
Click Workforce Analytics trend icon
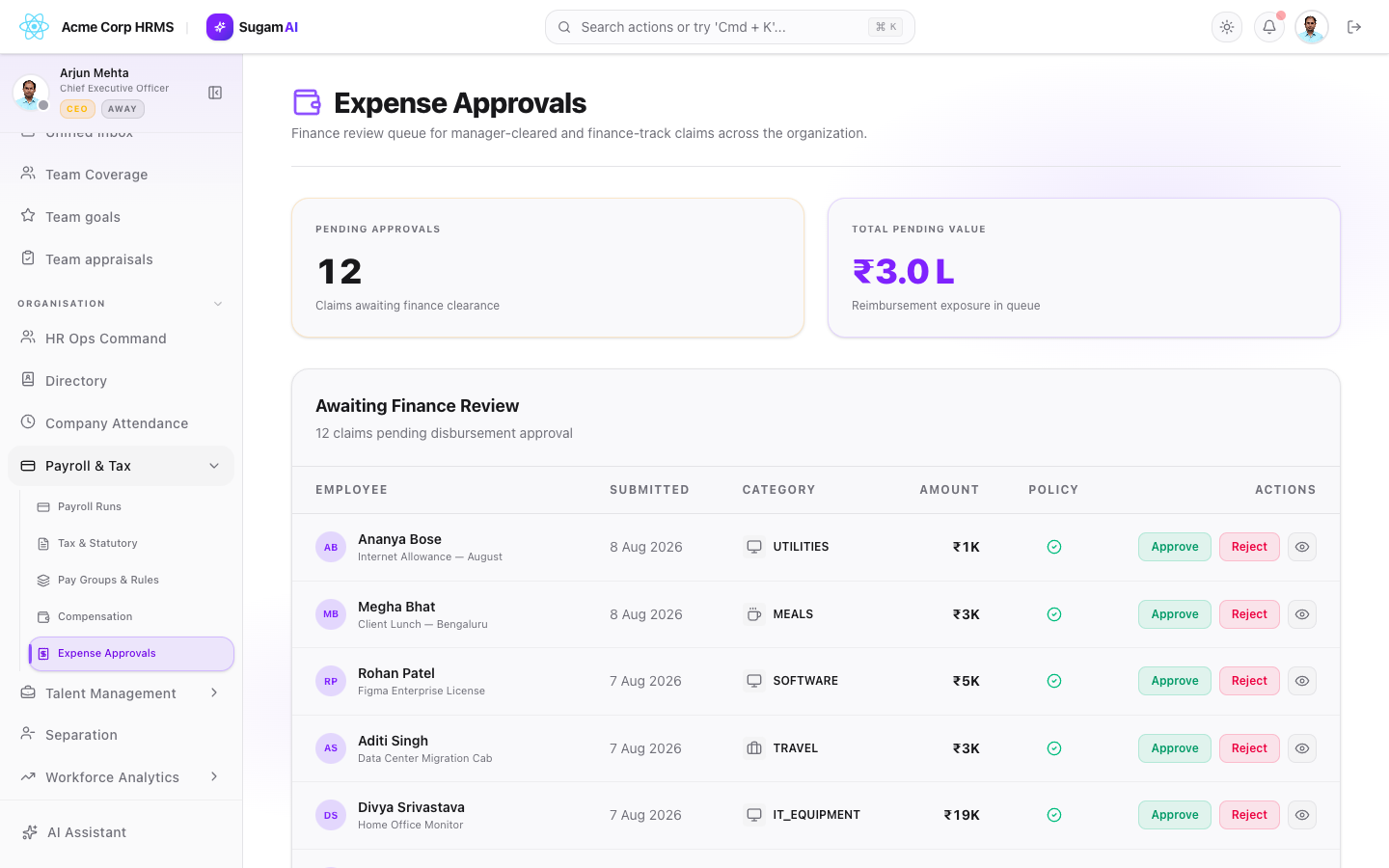click(x=28, y=776)
